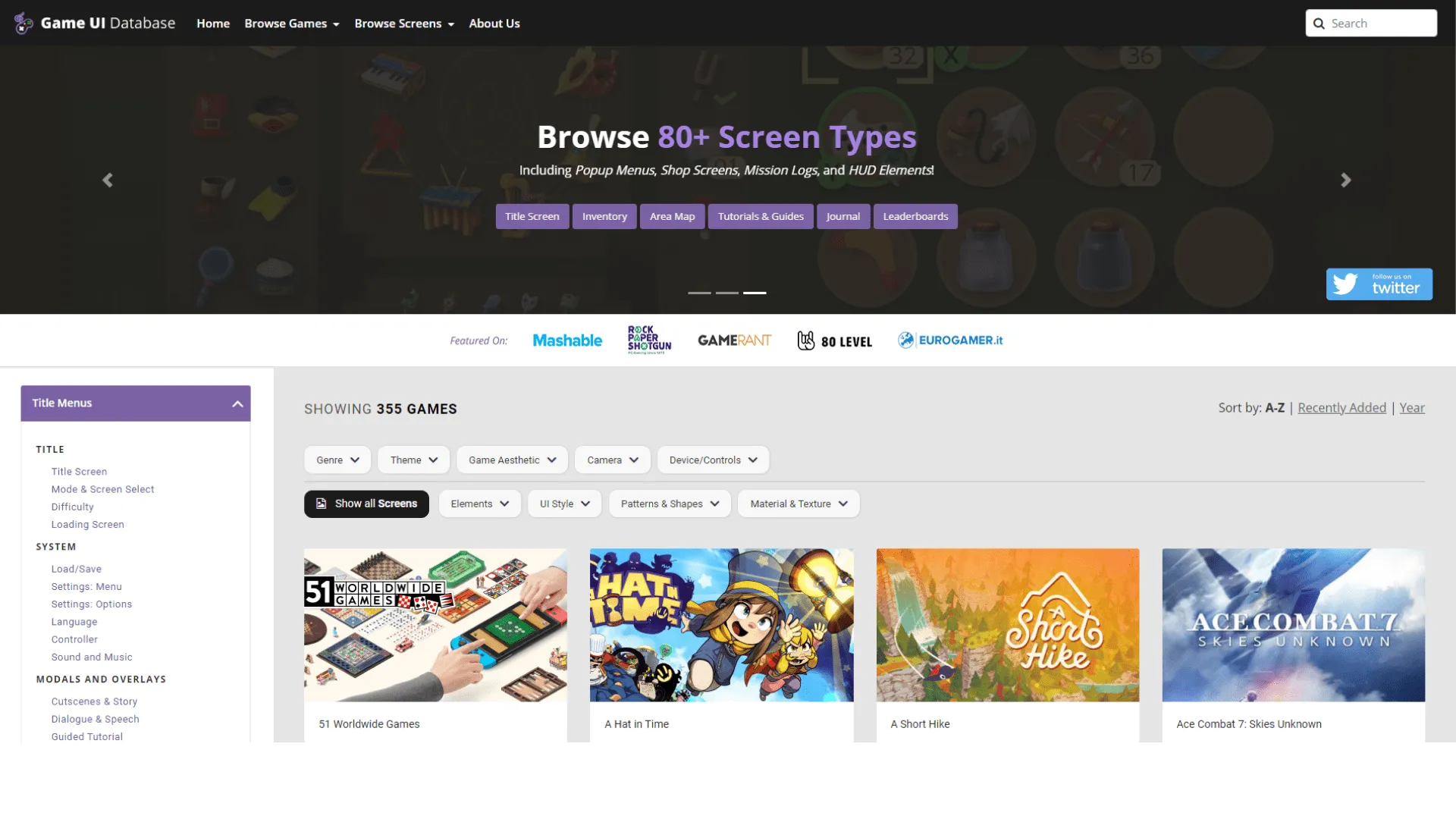Open the About Us page
The width and height of the screenshot is (1456, 819).
point(494,24)
